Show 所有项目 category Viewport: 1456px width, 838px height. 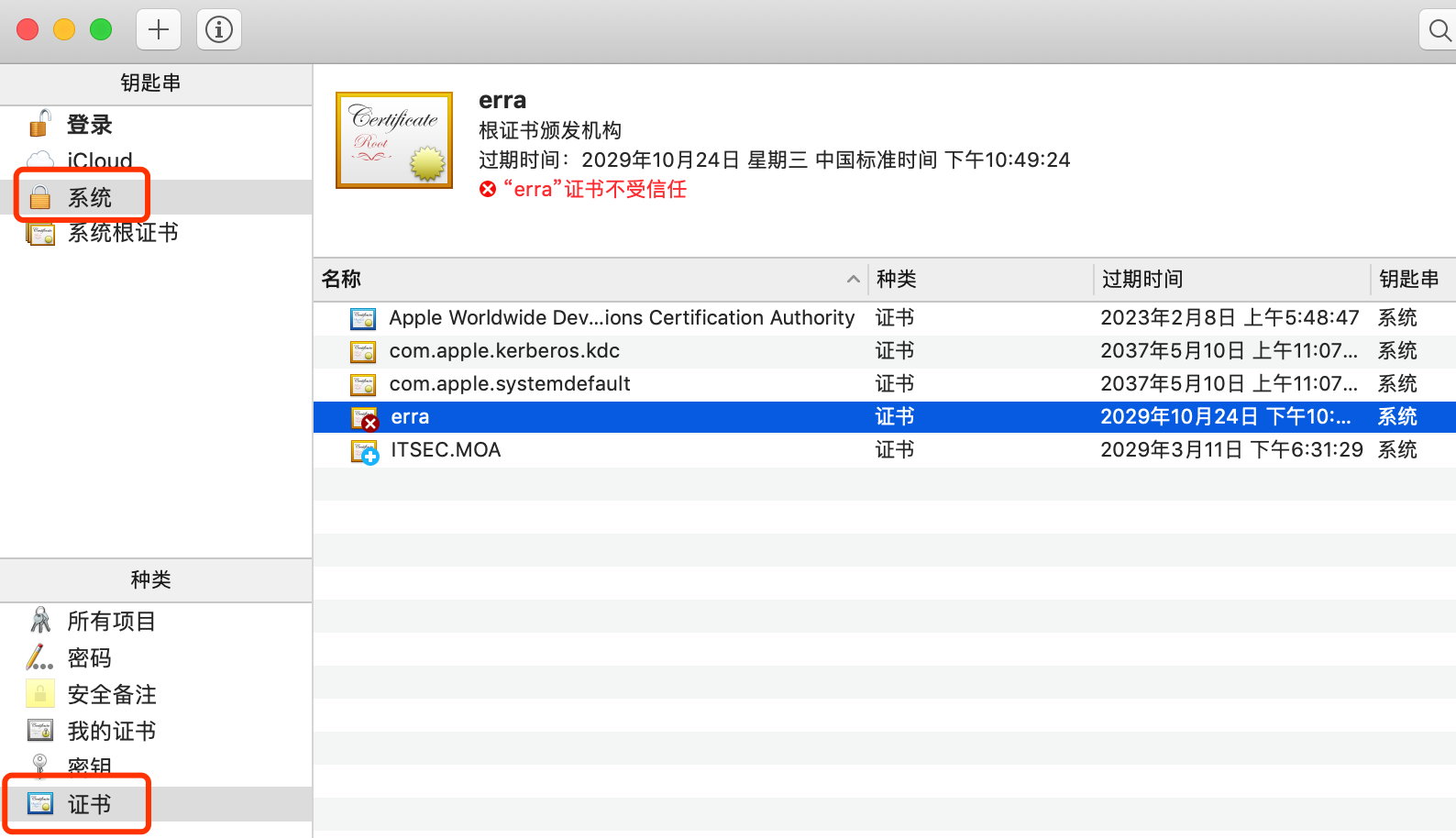coord(111,622)
